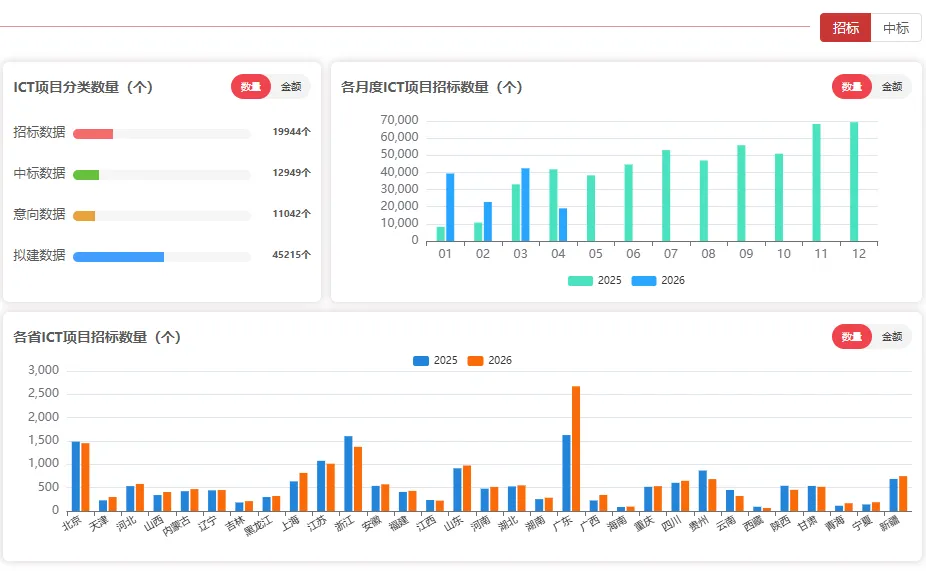Click the 招标数据 label

click(39, 132)
